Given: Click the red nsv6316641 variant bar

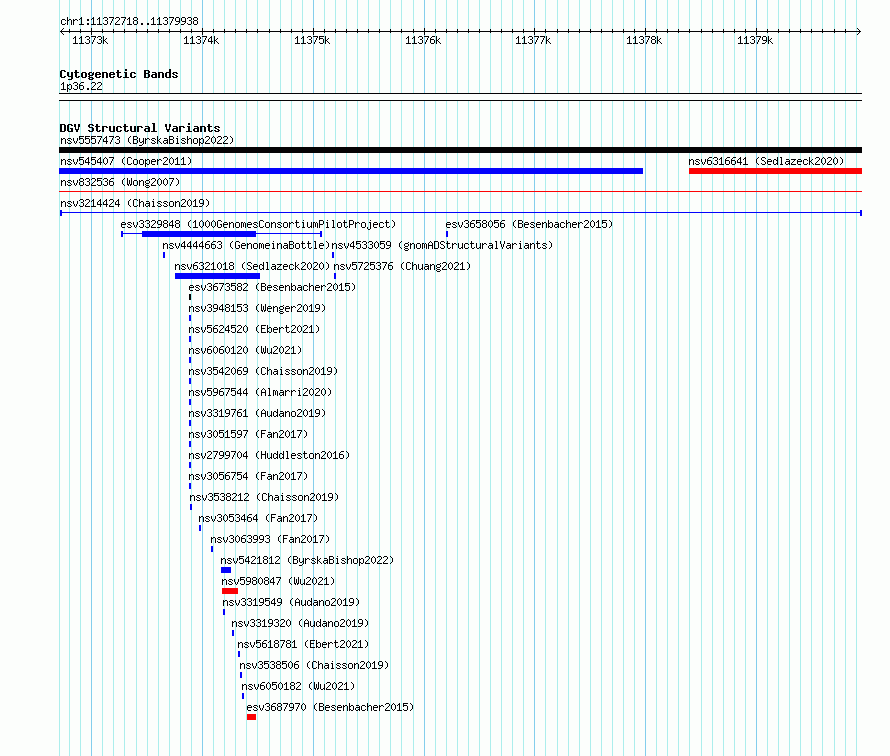Looking at the screenshot, I should [x=775, y=171].
